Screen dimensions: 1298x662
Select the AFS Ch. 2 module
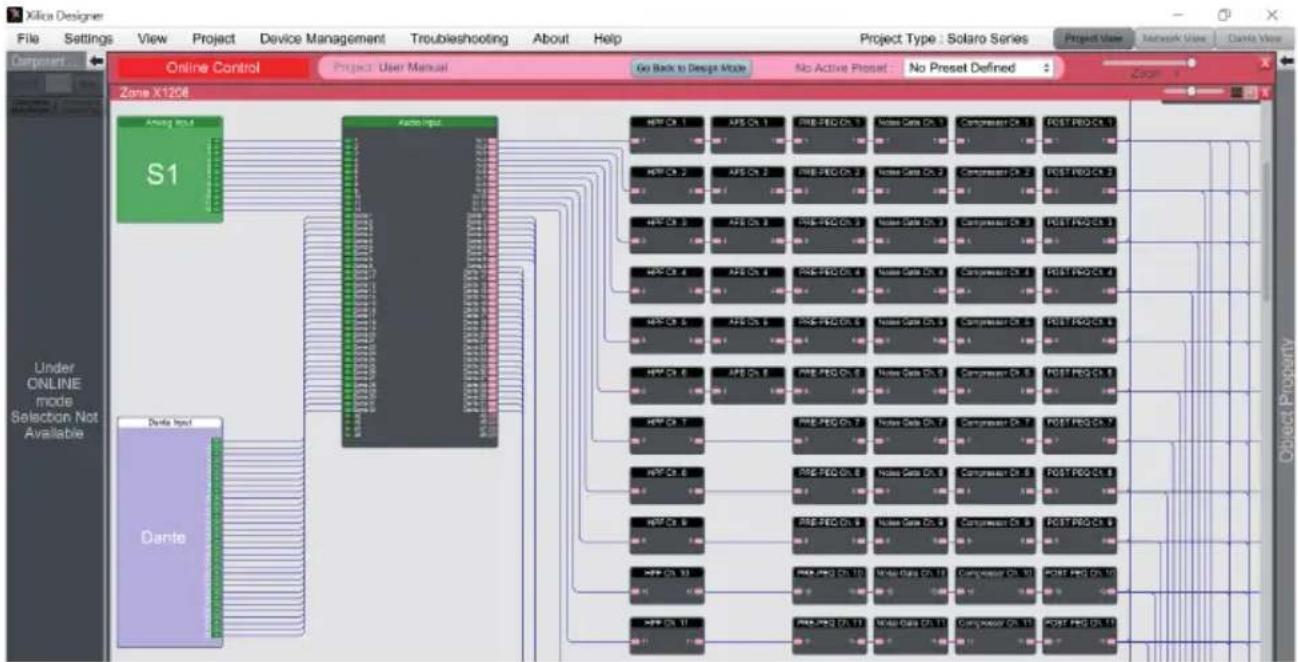click(748, 184)
